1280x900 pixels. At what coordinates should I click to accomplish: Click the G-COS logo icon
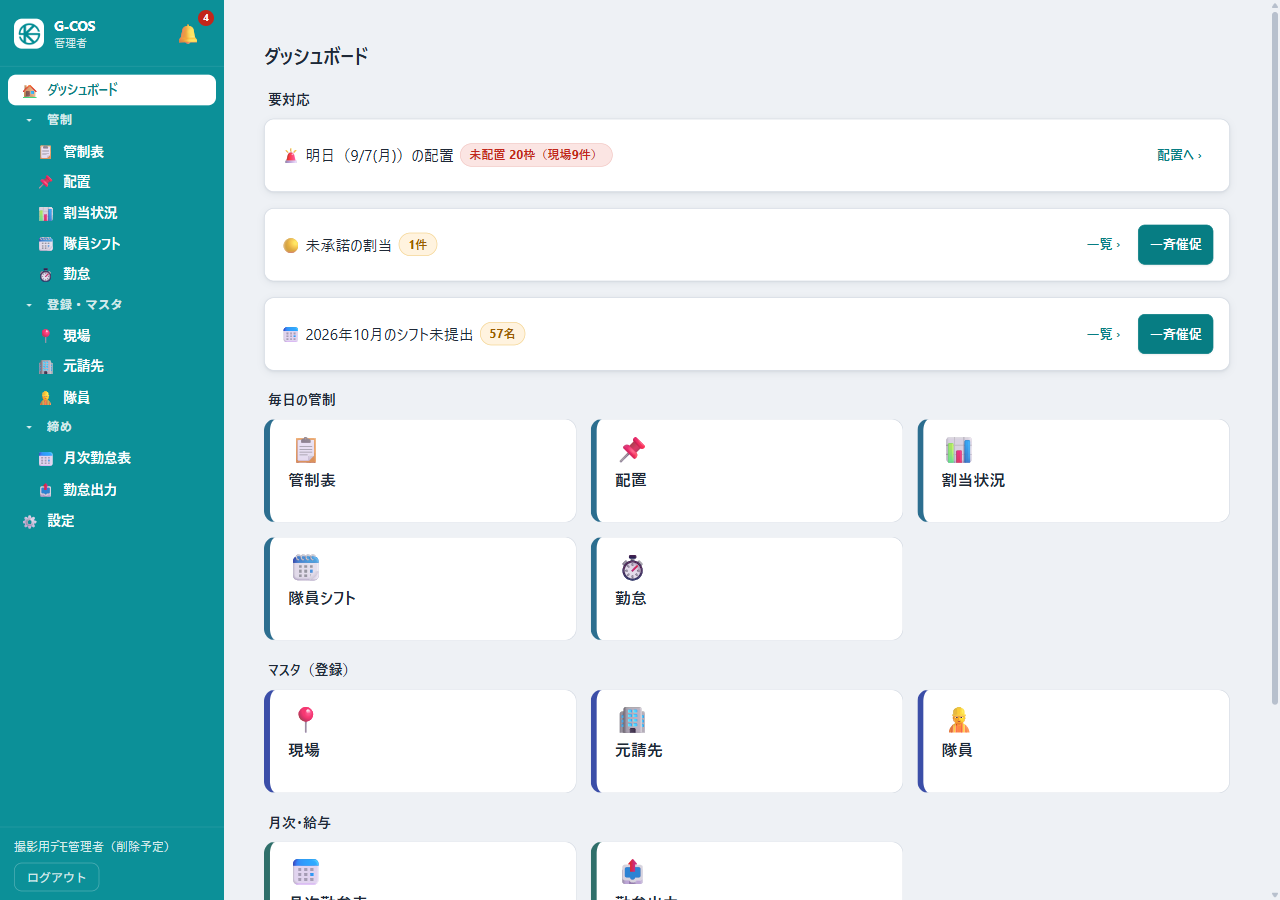29,33
